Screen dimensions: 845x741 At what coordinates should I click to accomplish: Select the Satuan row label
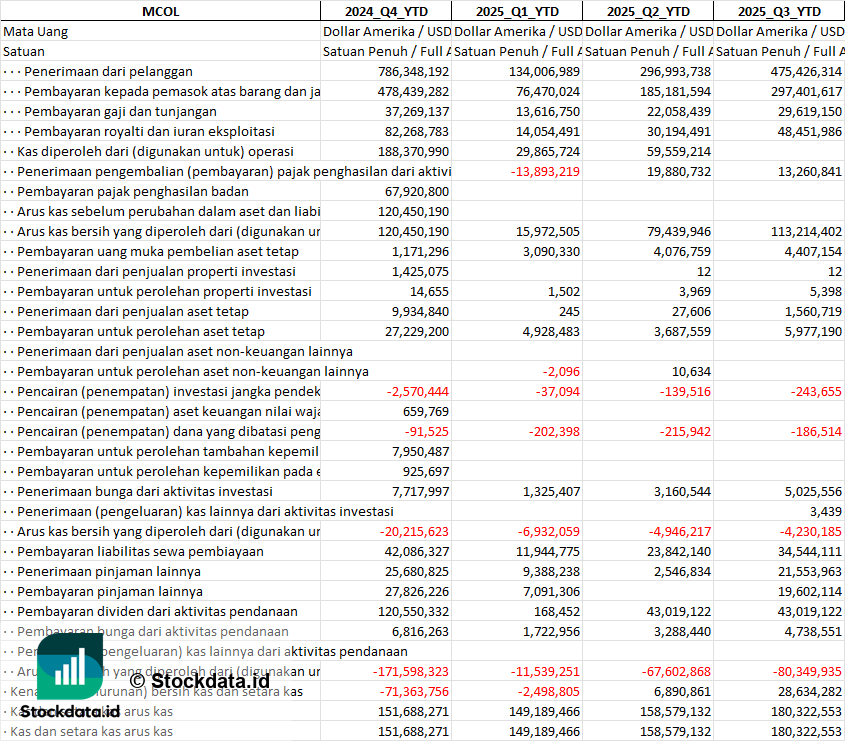click(x=24, y=51)
